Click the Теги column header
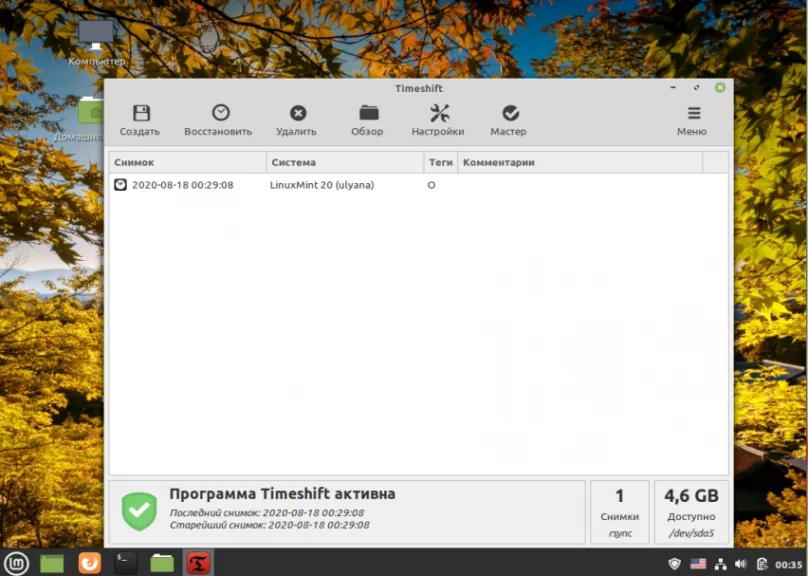This screenshot has width=808, height=576. point(441,162)
